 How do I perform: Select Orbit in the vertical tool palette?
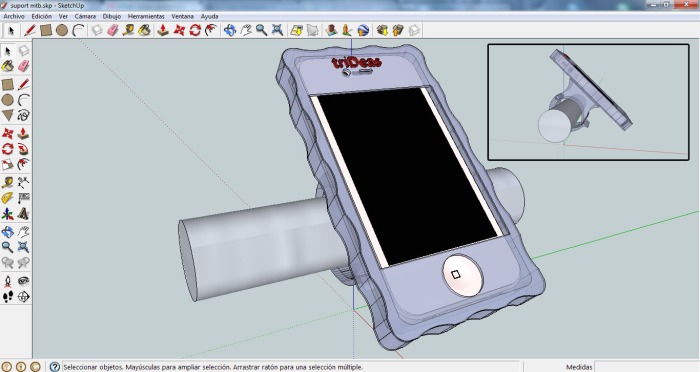click(8, 231)
